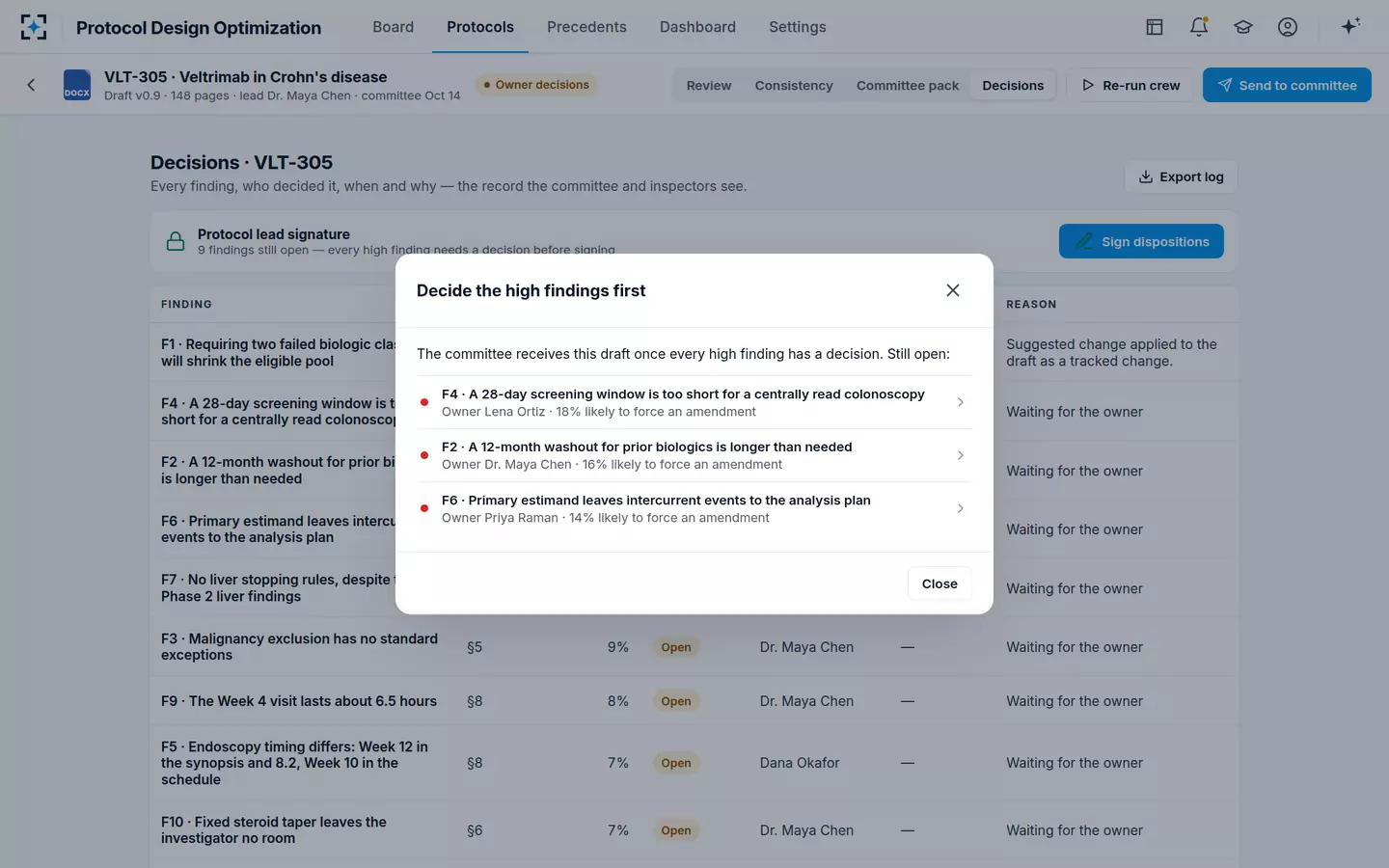Open finding F4 in the dialog
The image size is (1389, 868).
pos(694,402)
